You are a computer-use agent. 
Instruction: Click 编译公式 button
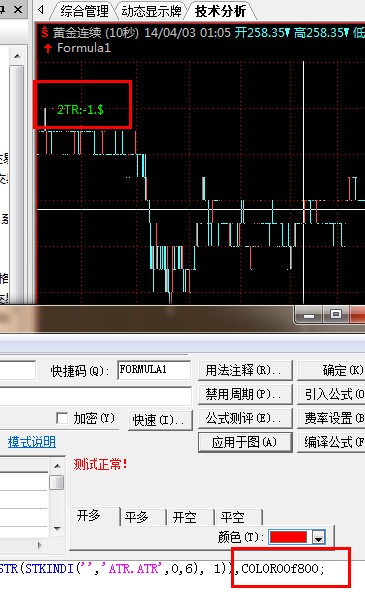point(331,442)
